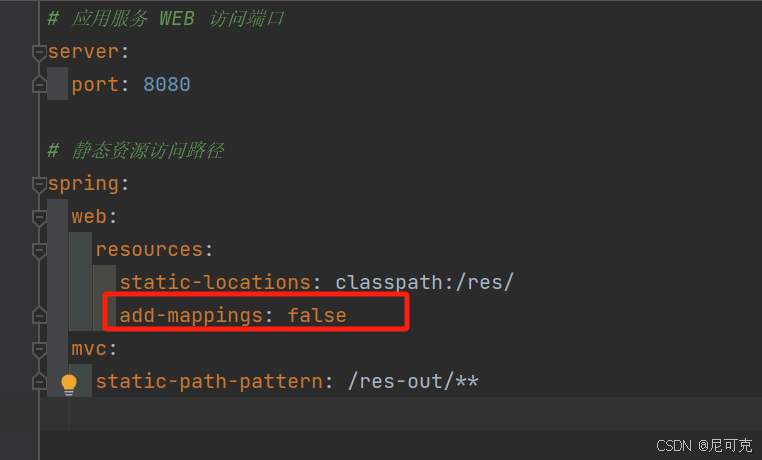Collapse the web block fold marker

pyautogui.click(x=39, y=218)
